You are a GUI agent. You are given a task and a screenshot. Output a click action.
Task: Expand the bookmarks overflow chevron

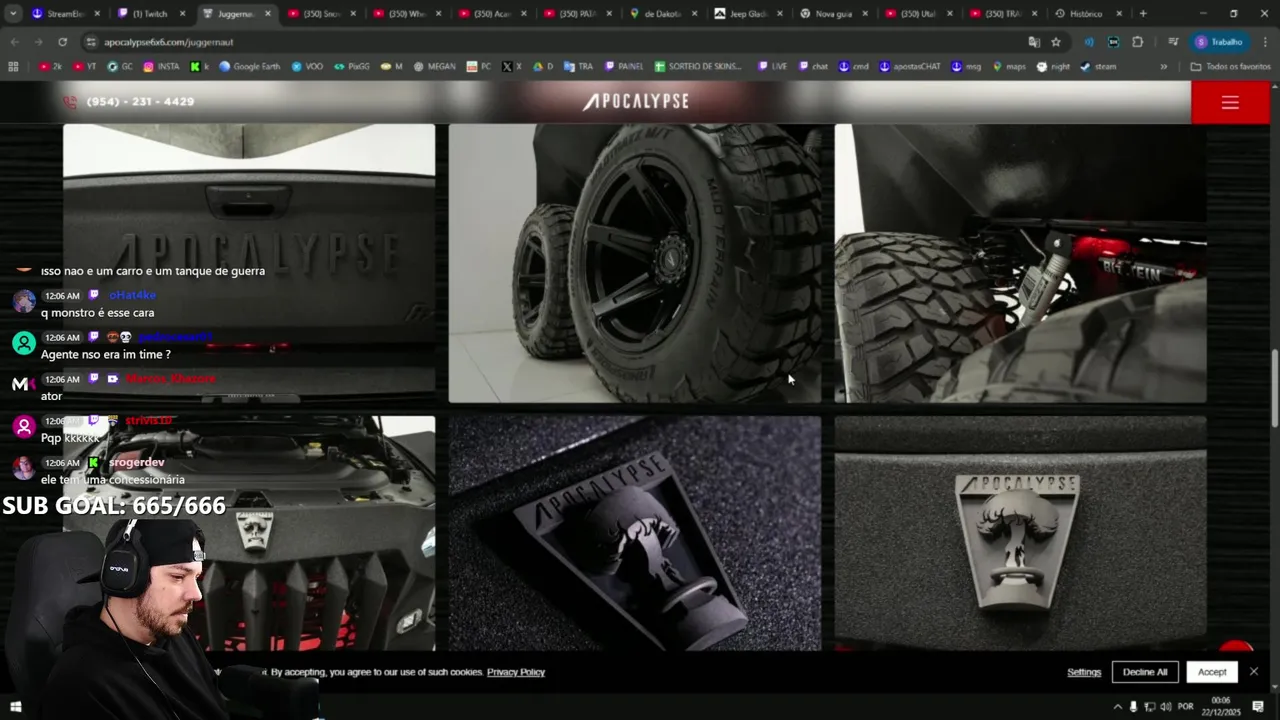(1163, 67)
